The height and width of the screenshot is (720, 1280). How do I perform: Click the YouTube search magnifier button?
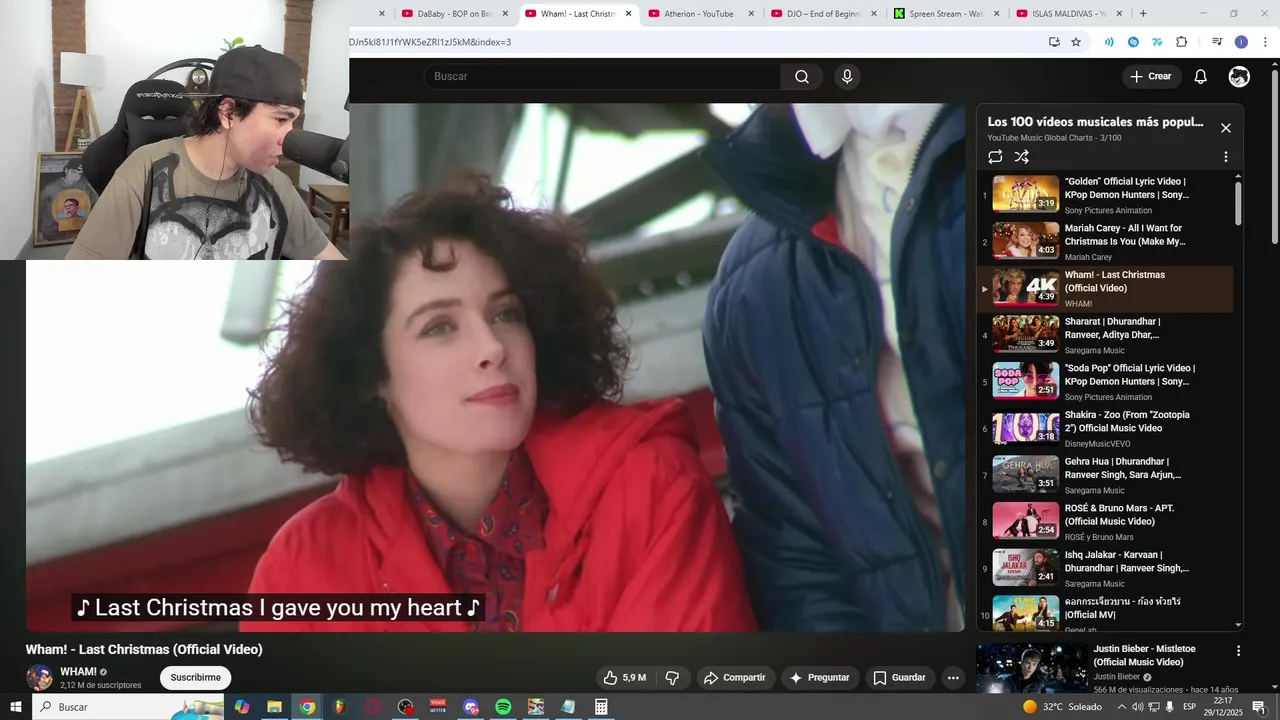click(x=802, y=77)
